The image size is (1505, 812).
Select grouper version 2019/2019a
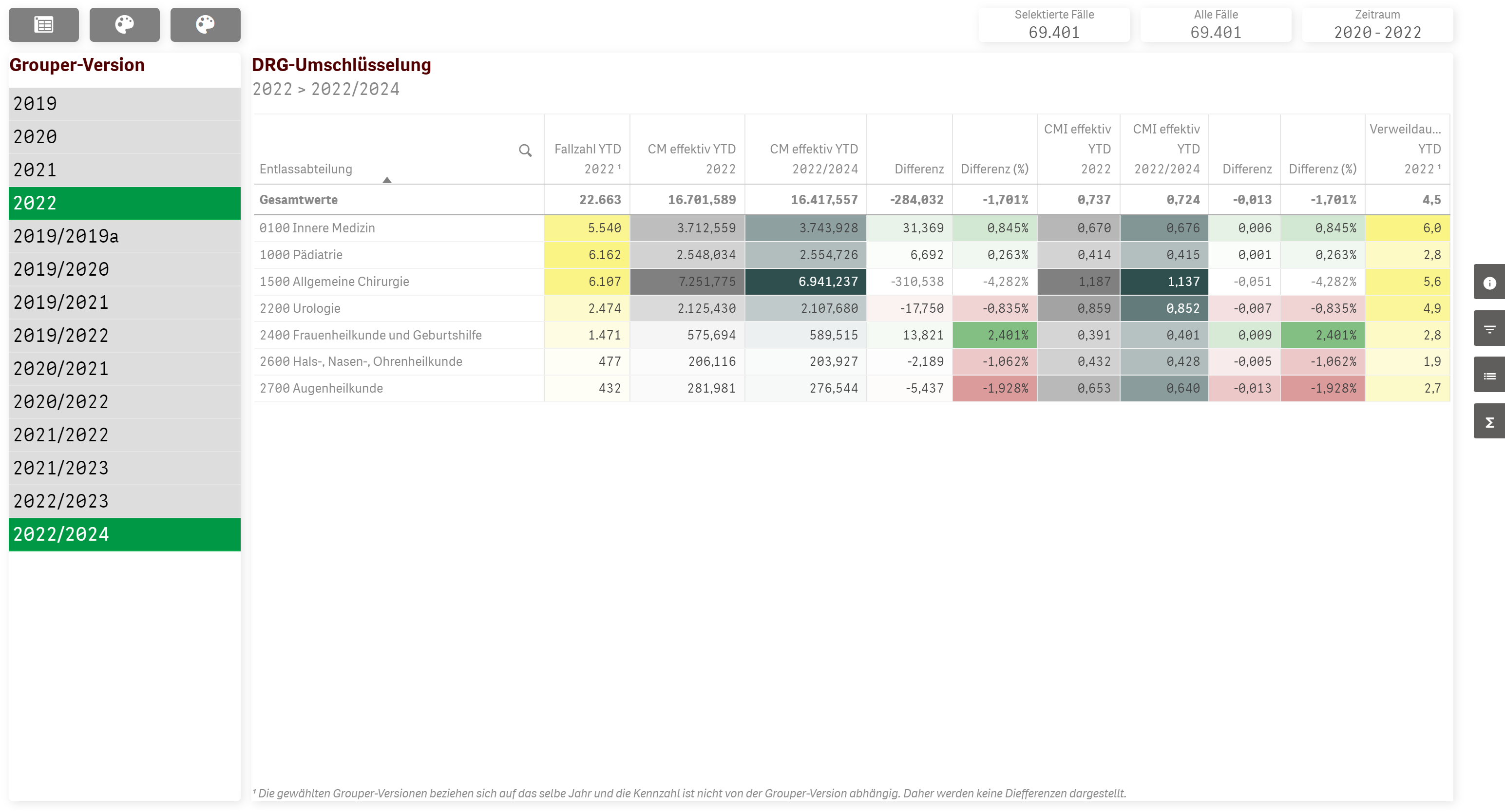124,236
